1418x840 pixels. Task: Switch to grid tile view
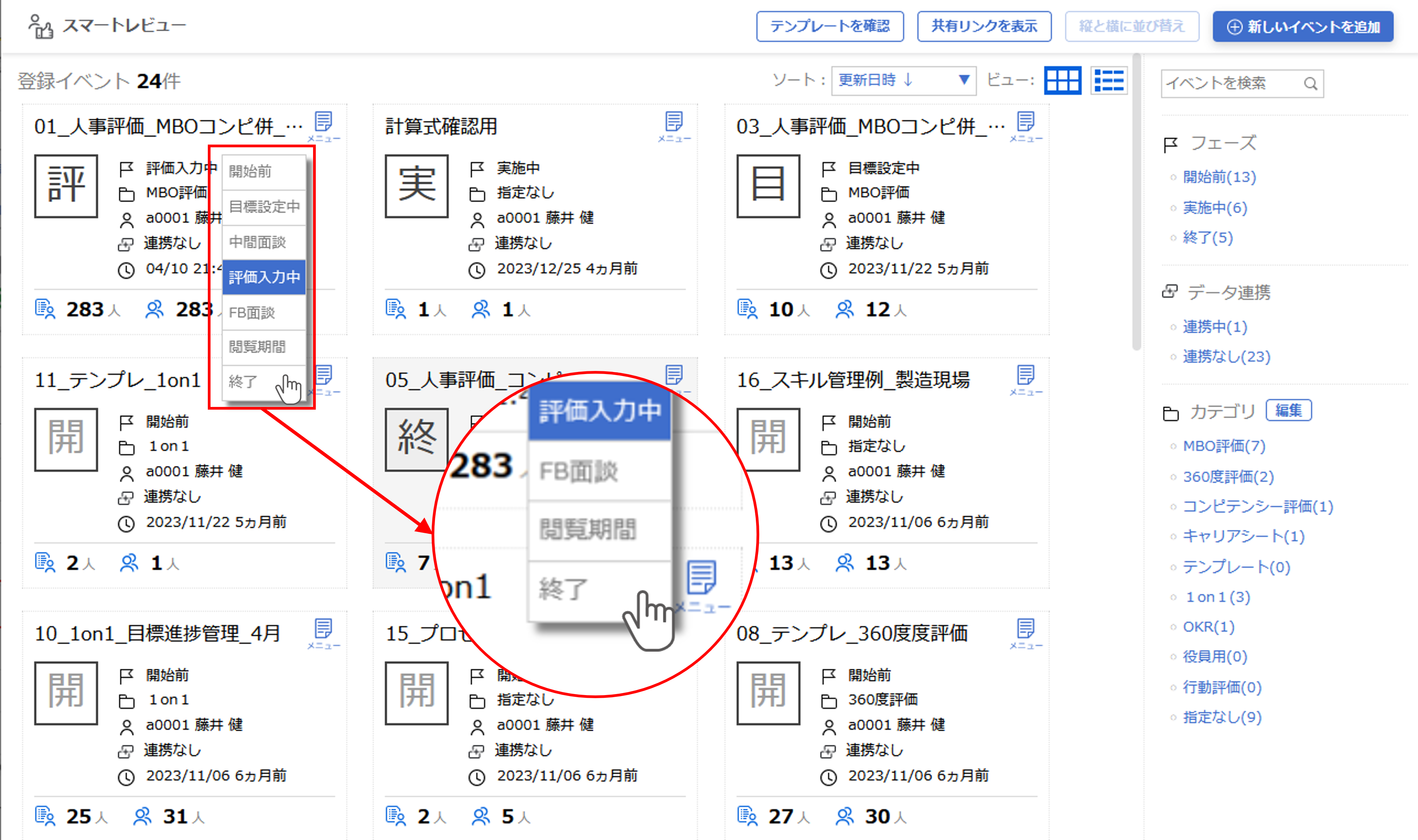[x=1062, y=80]
